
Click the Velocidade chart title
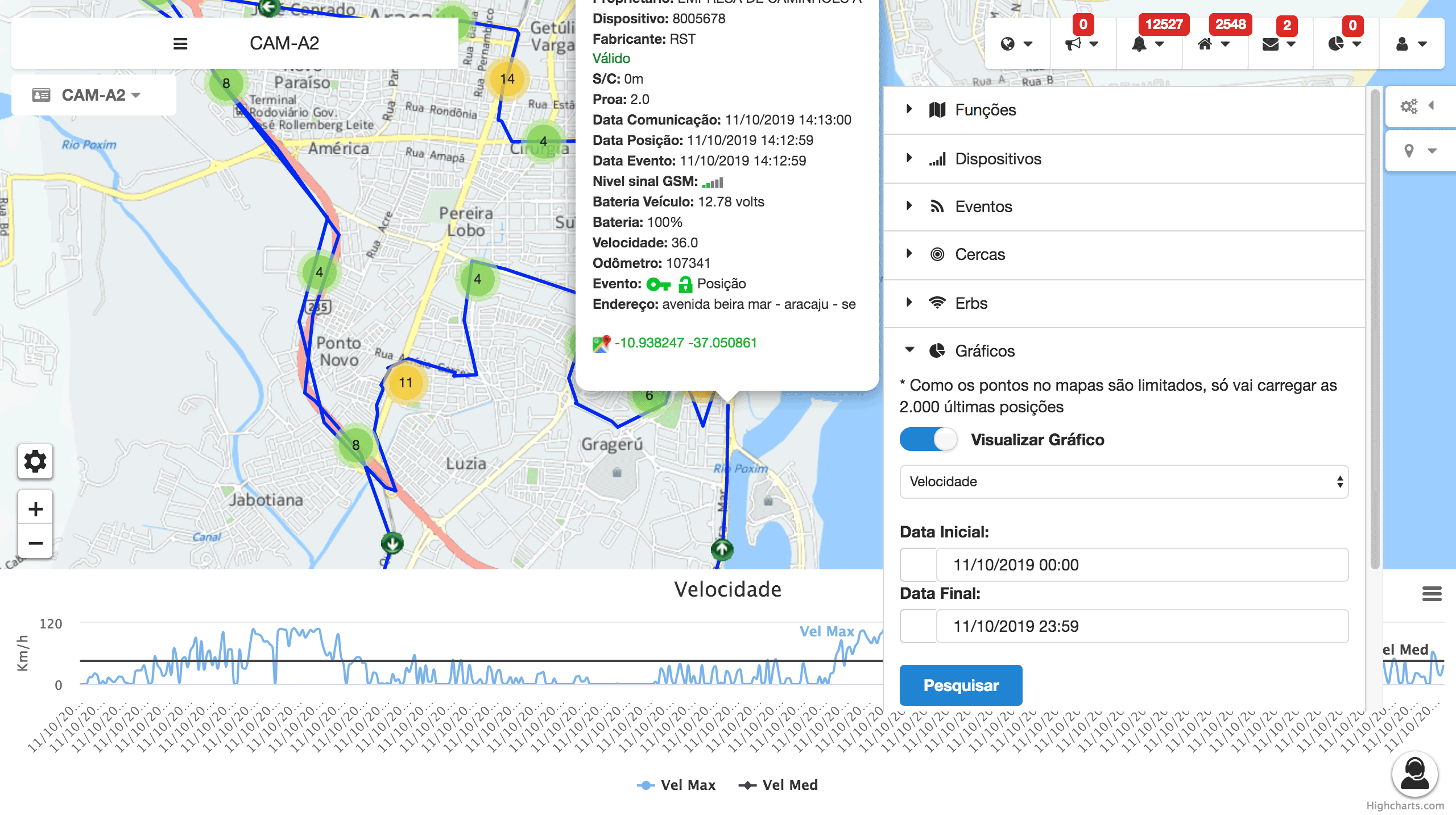pos(727,589)
